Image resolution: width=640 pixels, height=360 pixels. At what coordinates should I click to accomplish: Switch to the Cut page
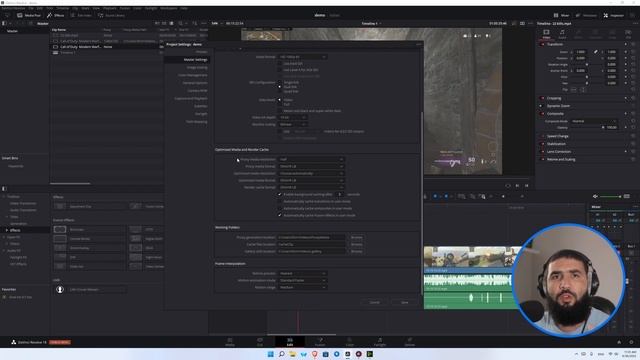pos(260,342)
